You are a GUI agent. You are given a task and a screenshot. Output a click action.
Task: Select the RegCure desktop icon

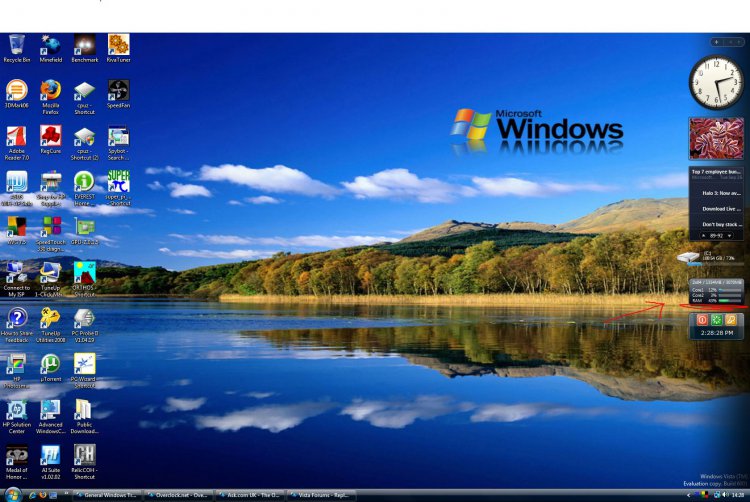[51, 140]
